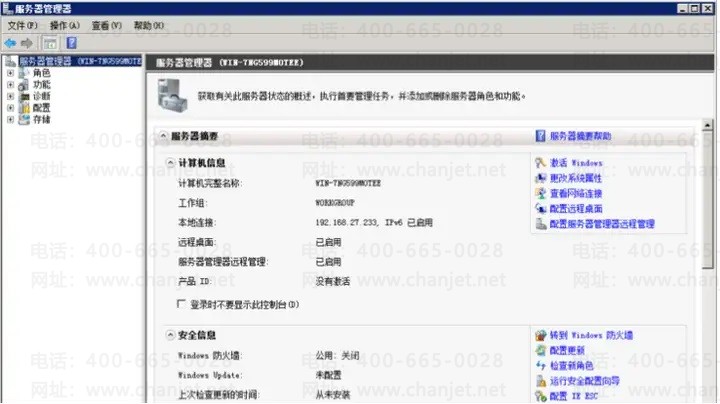Screen dimensions: 720x404
Task: Click the icon beside 配置远程桌面
Action: 540,208
